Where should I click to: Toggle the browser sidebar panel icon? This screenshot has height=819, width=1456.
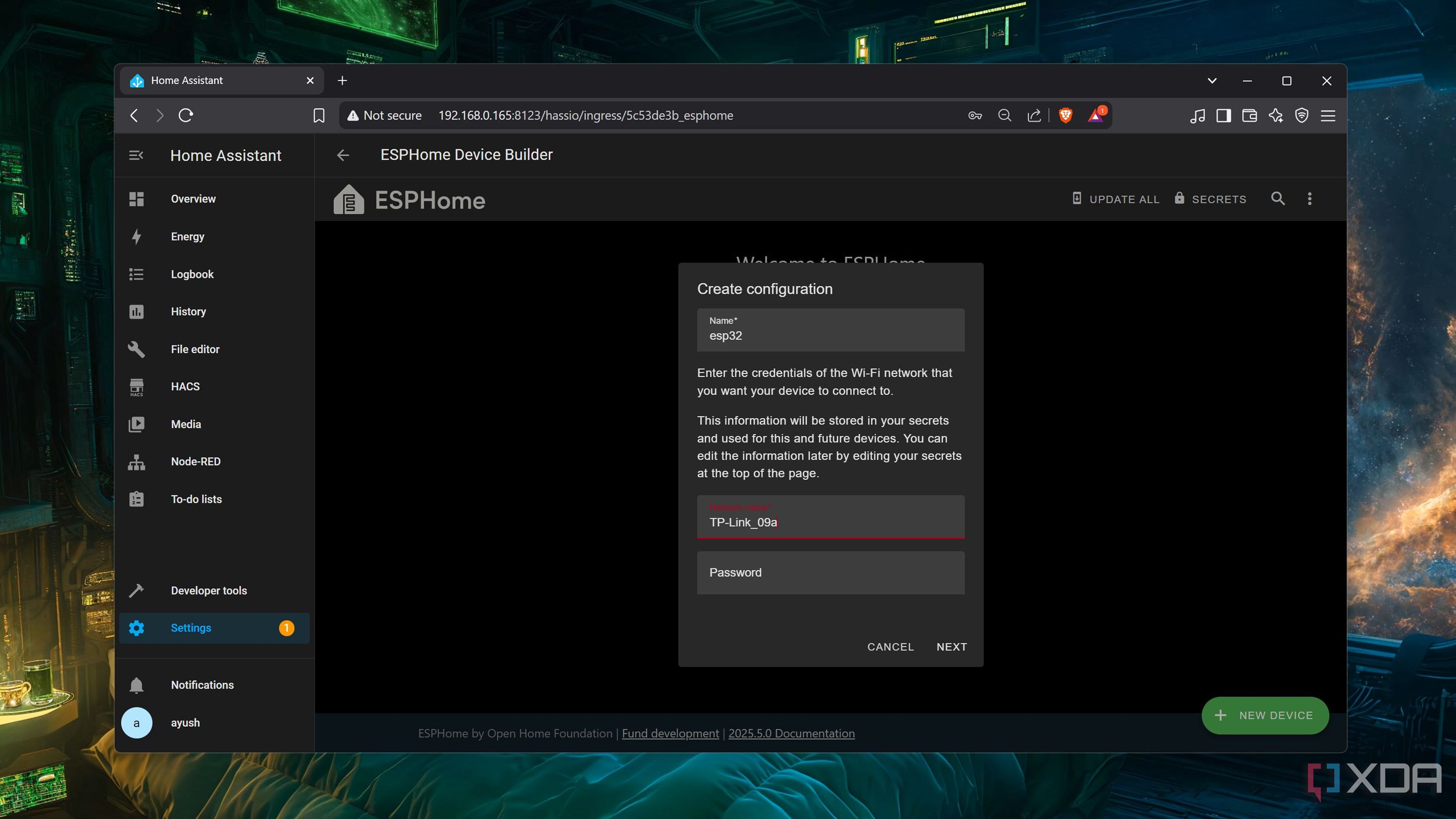click(x=1224, y=116)
